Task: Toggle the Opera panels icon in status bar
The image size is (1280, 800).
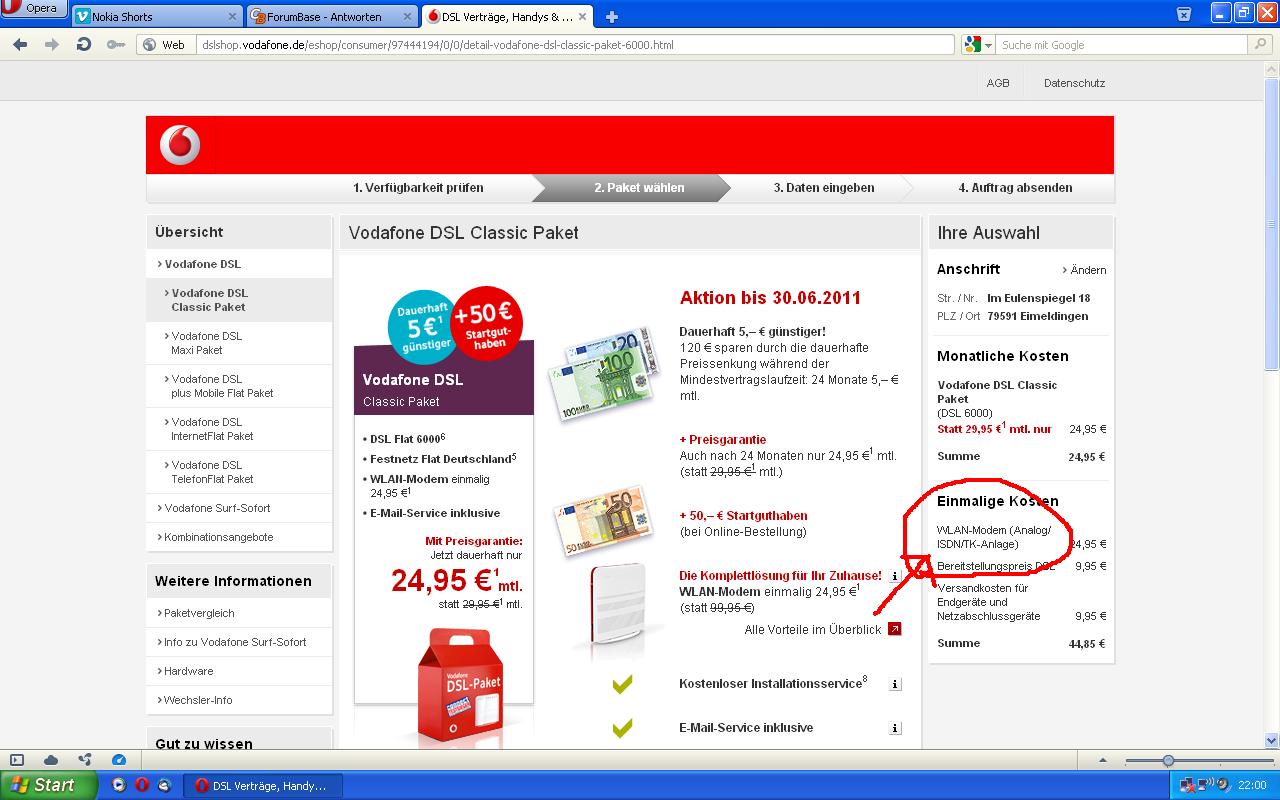Action: [17, 760]
